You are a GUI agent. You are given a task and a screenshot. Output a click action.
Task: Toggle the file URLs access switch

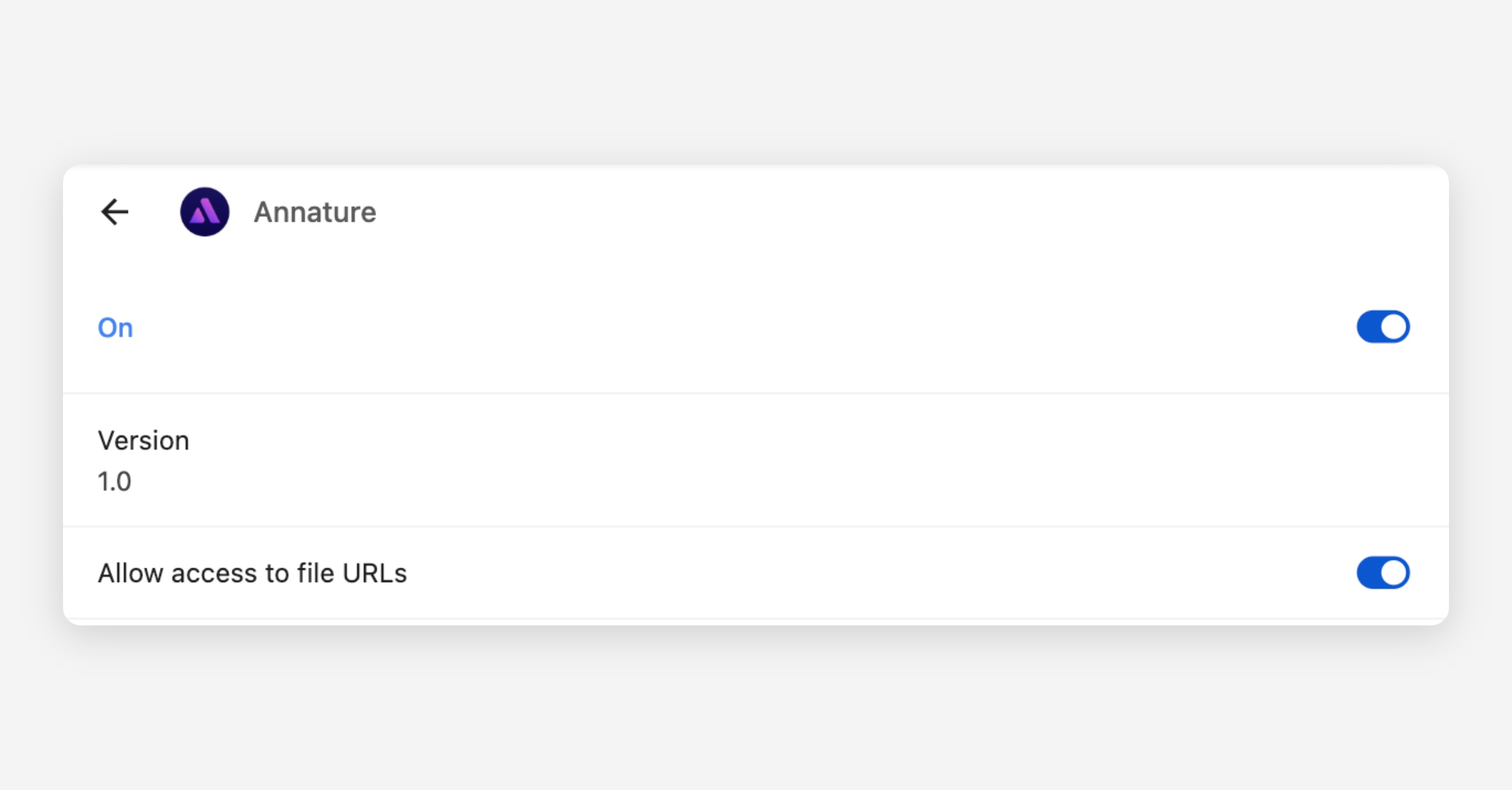coord(1383,573)
